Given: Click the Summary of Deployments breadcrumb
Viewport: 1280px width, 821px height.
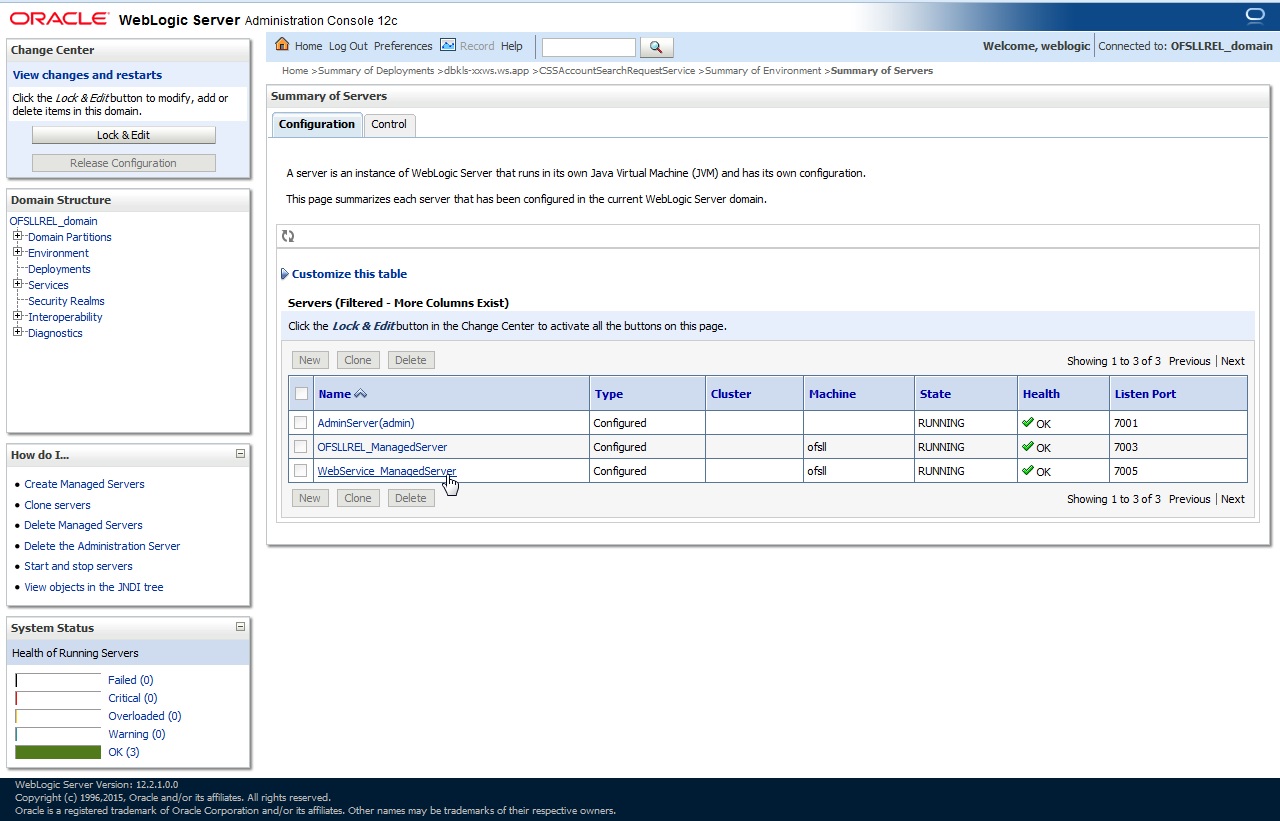Looking at the screenshot, I should 376,71.
